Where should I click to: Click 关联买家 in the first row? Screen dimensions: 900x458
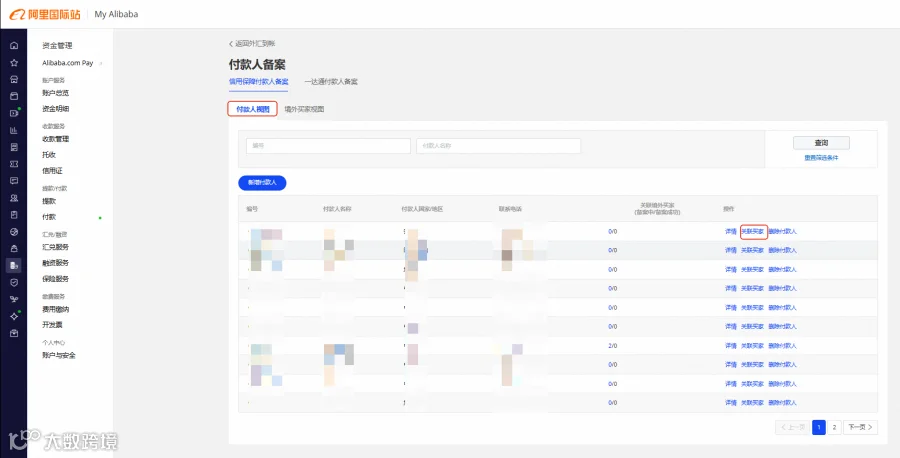[x=752, y=232]
